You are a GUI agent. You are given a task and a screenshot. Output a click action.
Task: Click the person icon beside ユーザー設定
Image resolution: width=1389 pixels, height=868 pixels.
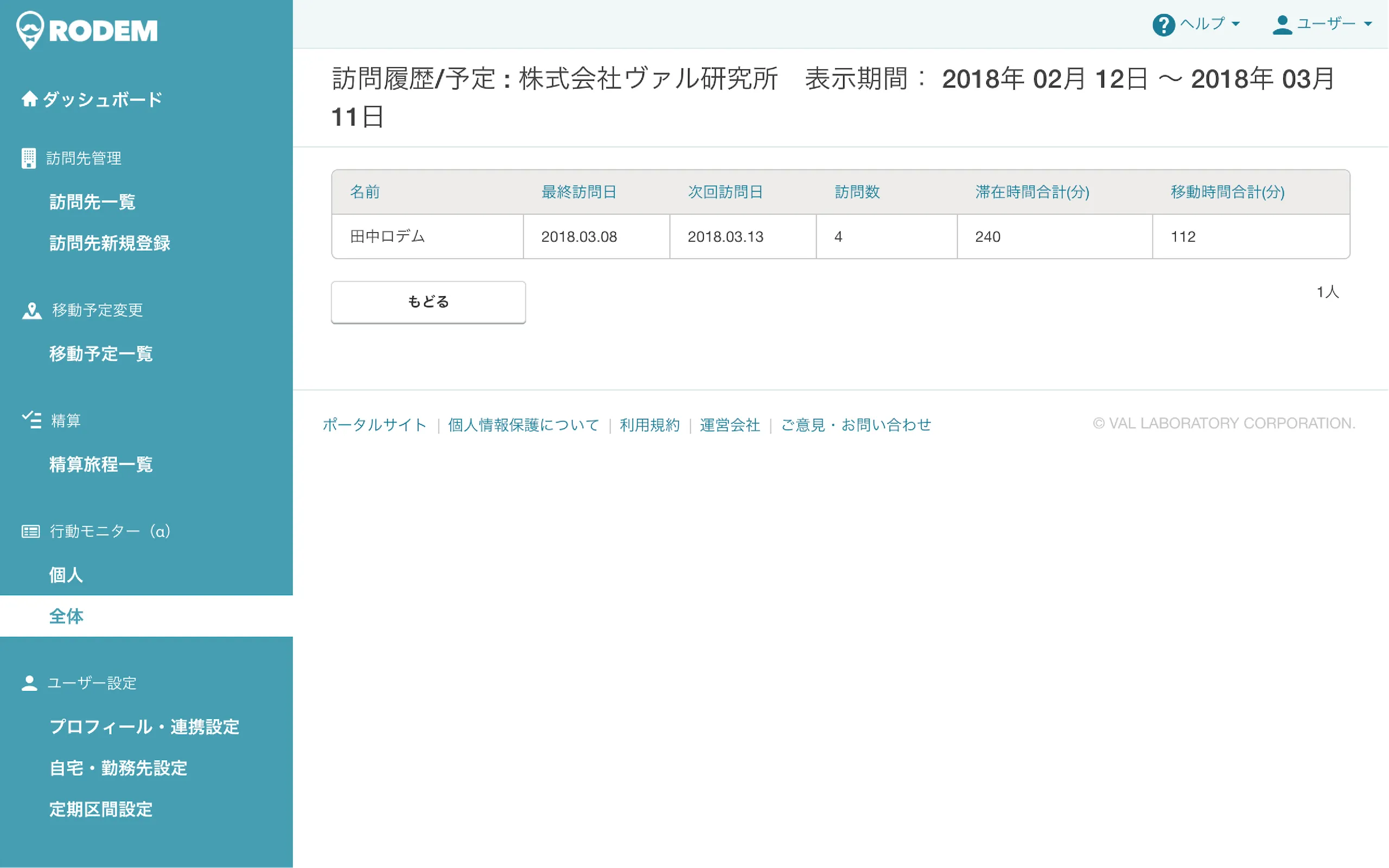tap(29, 683)
